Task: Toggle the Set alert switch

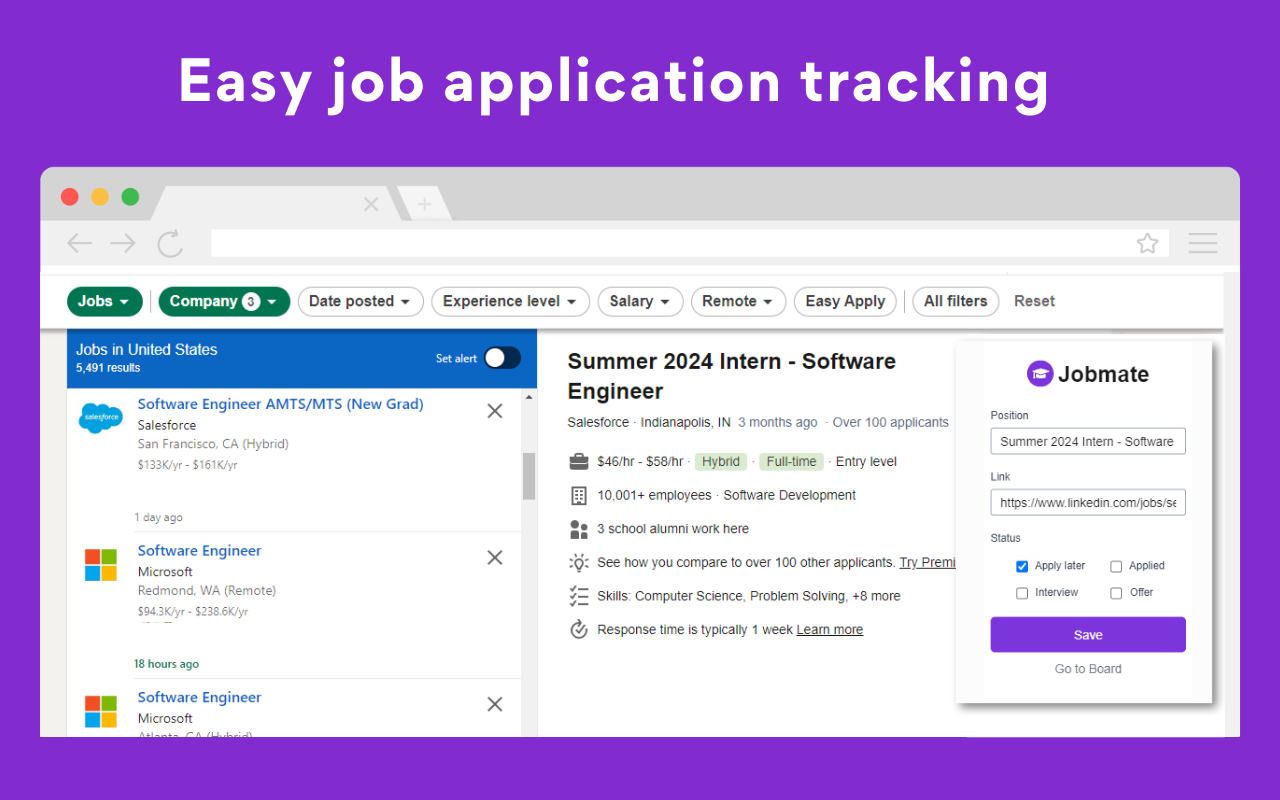Action: tap(502, 358)
